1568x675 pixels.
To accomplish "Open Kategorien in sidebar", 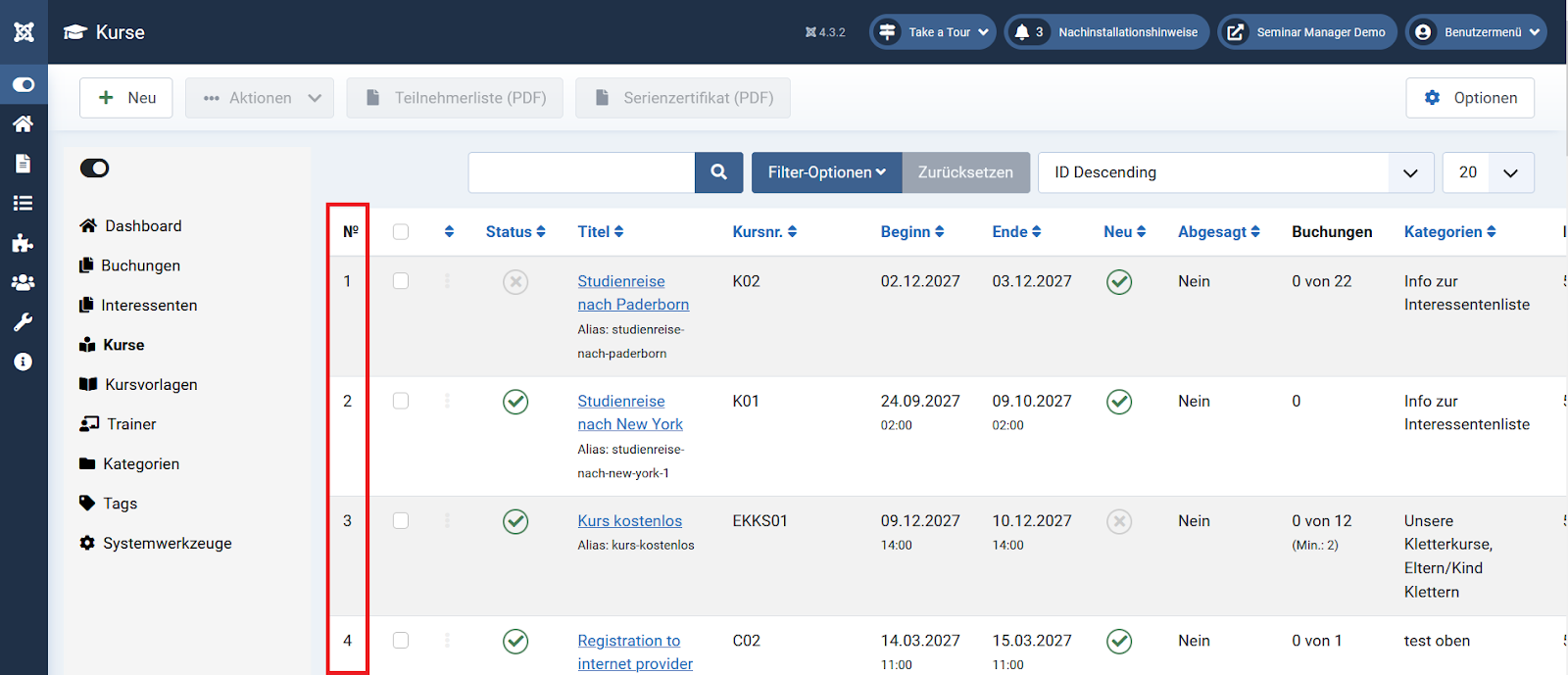I will tap(129, 464).
